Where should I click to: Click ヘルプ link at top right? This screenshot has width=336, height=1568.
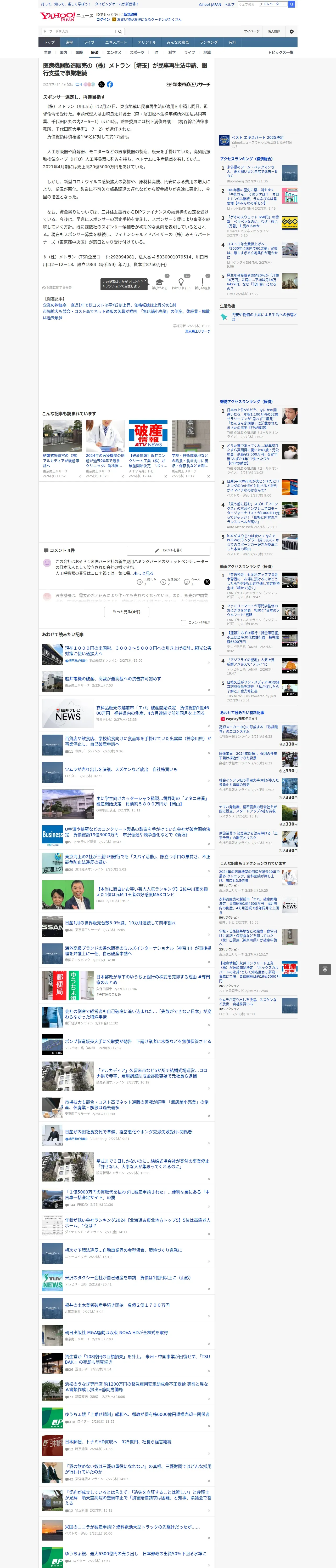point(229,4)
